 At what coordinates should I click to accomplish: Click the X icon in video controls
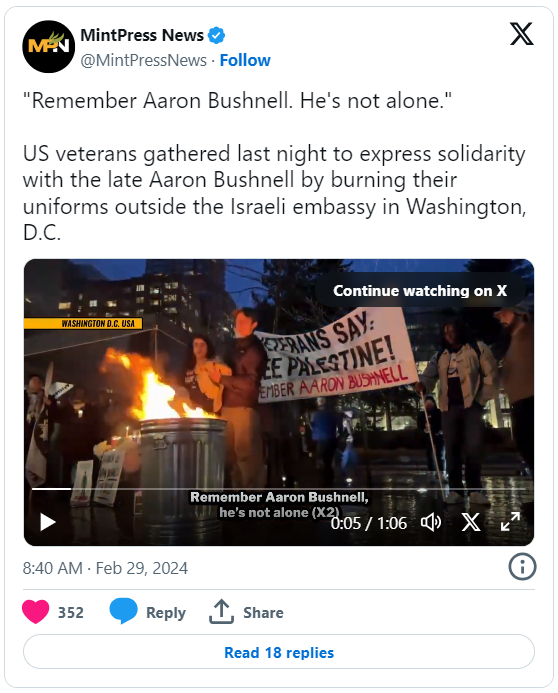click(x=471, y=522)
